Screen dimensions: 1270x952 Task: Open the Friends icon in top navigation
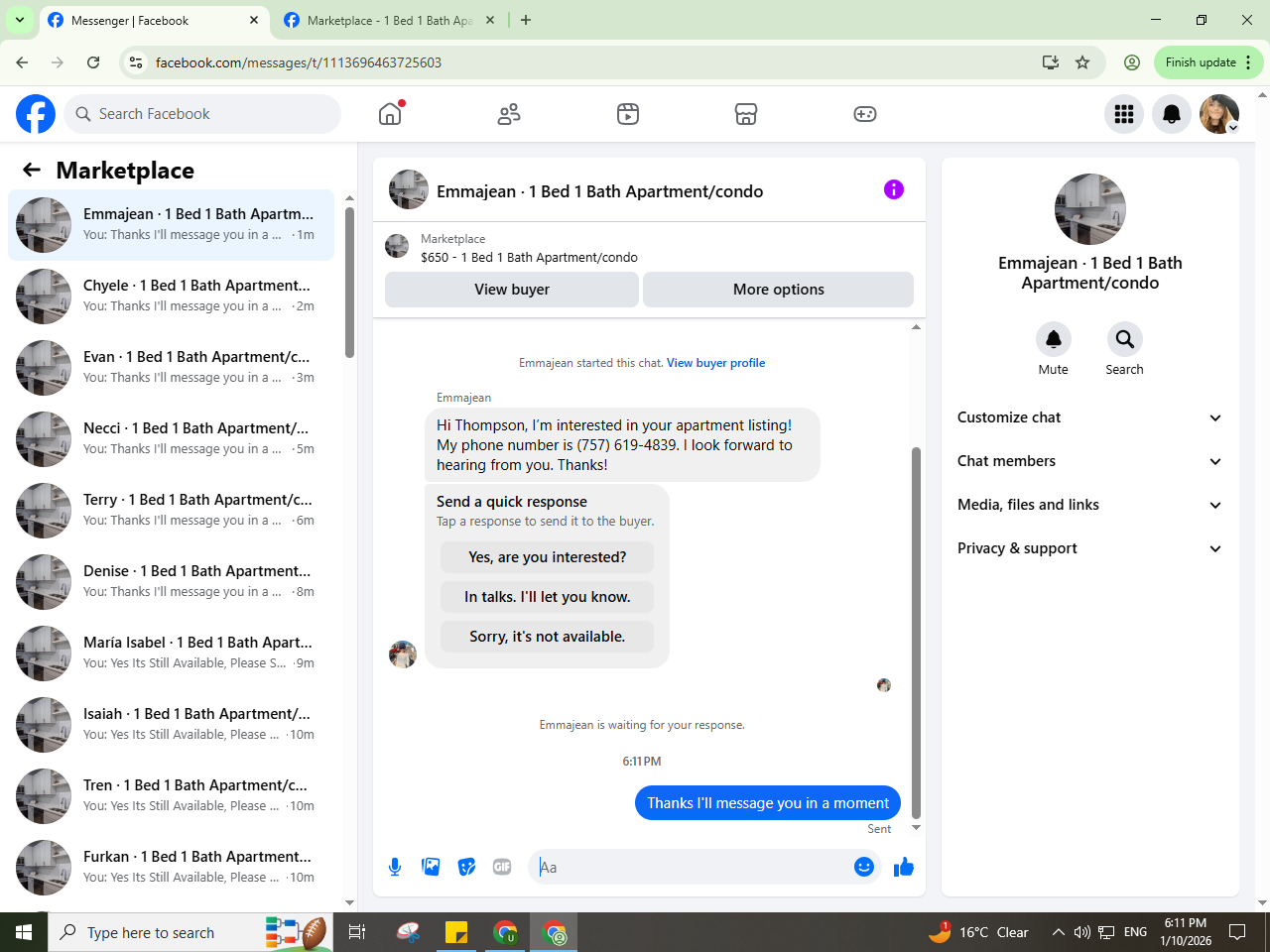pos(509,114)
